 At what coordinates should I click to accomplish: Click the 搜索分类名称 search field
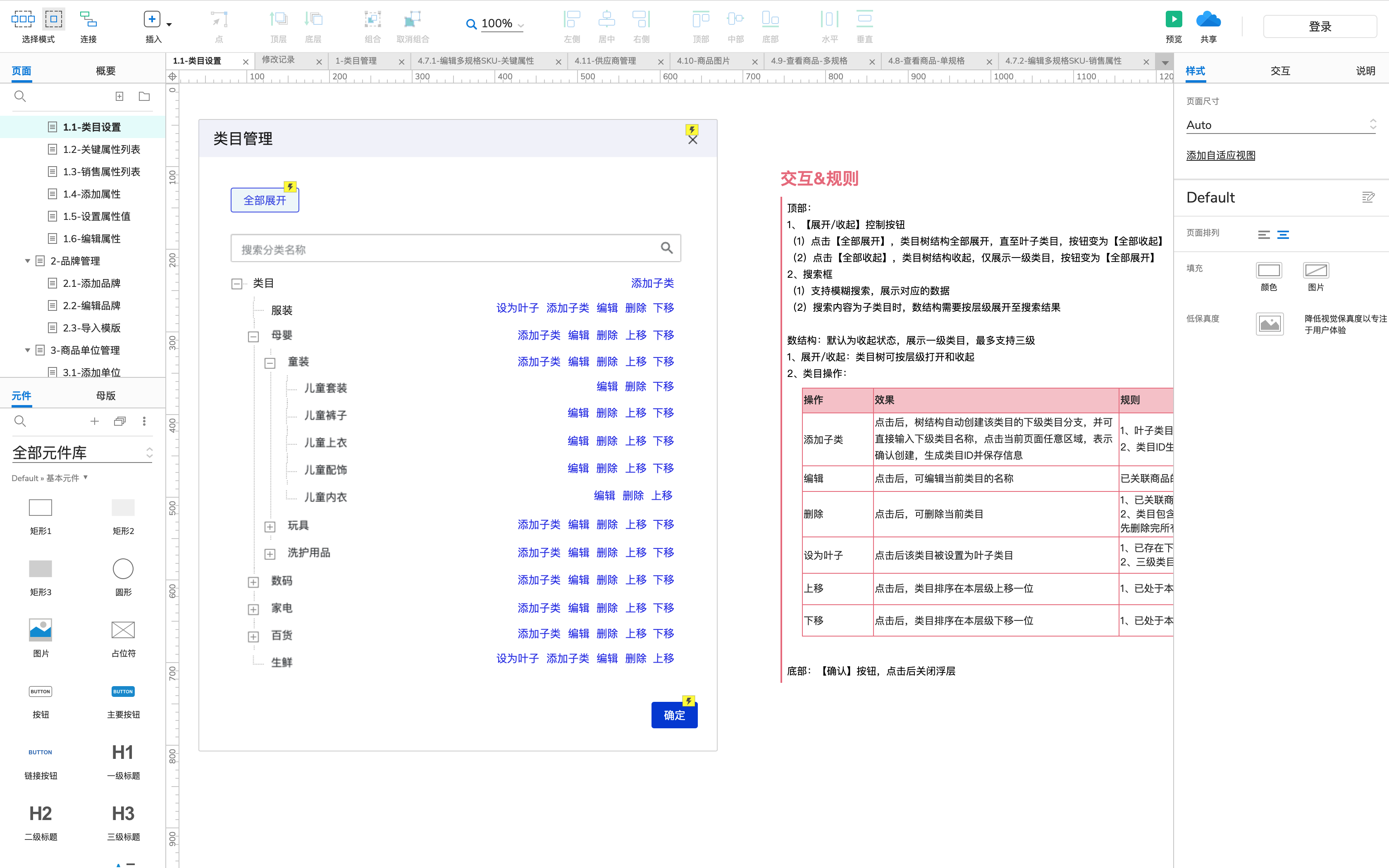coord(456,248)
